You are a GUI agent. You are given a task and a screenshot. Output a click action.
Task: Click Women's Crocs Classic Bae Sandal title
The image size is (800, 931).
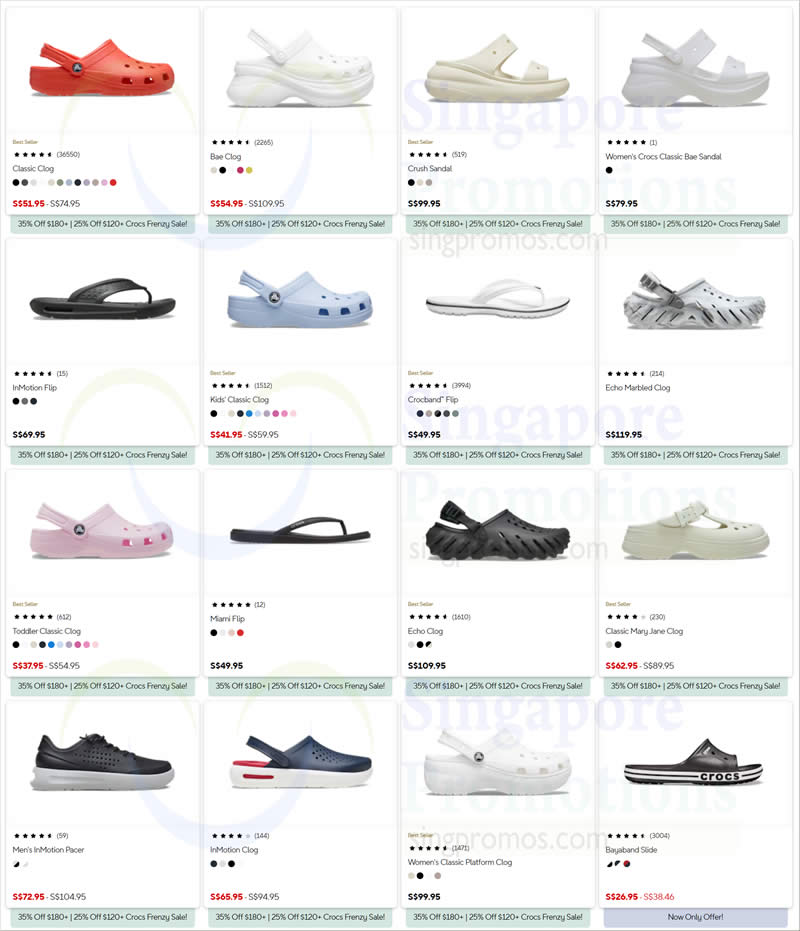pos(663,156)
